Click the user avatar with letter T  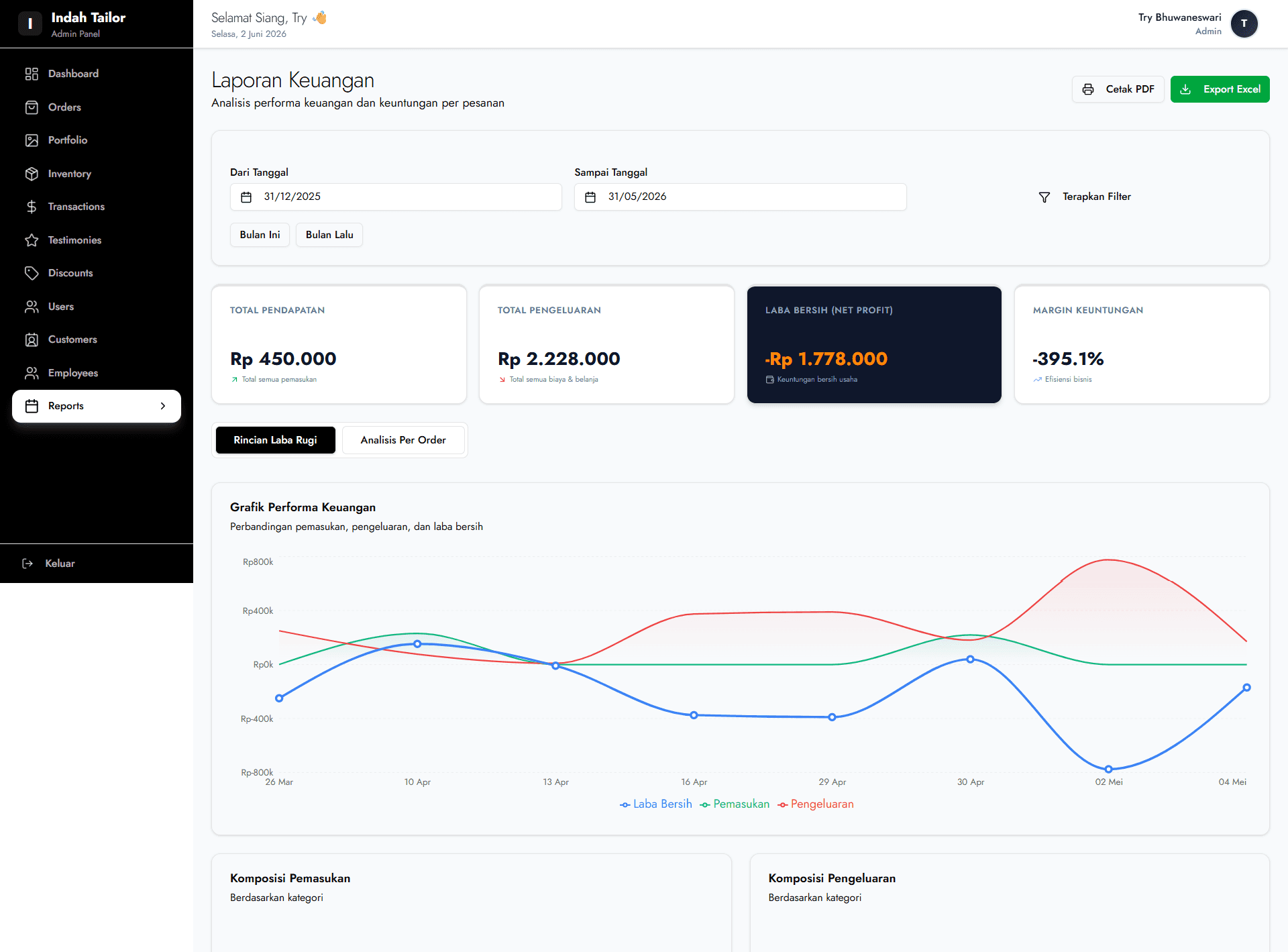tap(1244, 23)
